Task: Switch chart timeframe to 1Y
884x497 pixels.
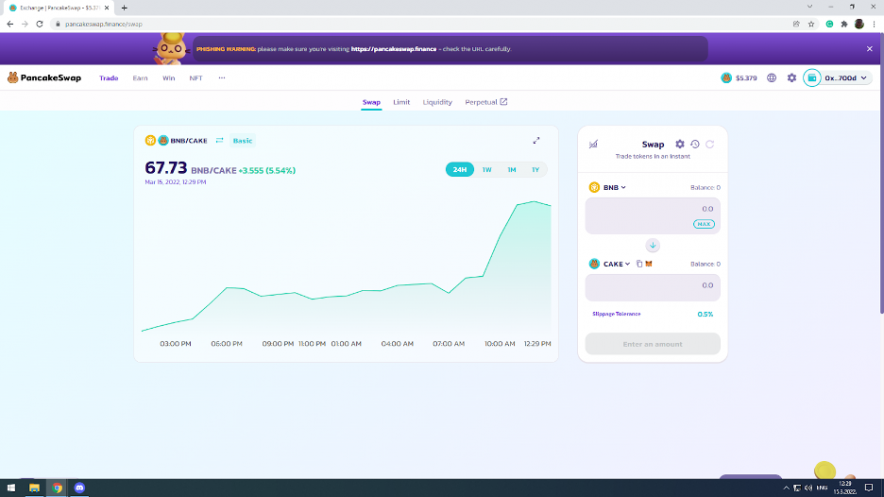Action: 535,170
